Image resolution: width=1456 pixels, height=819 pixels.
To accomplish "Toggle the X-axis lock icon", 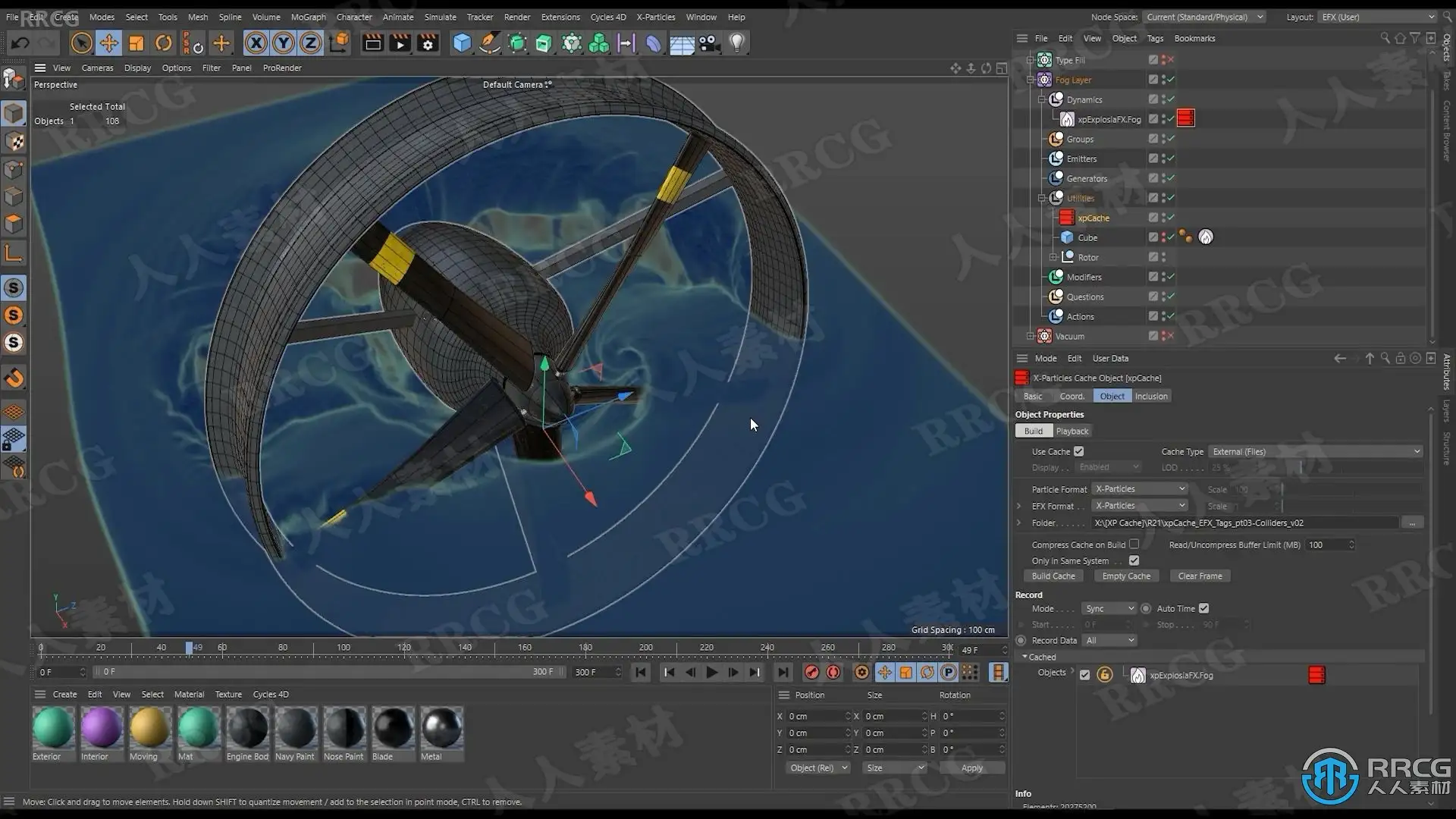I will [x=256, y=43].
